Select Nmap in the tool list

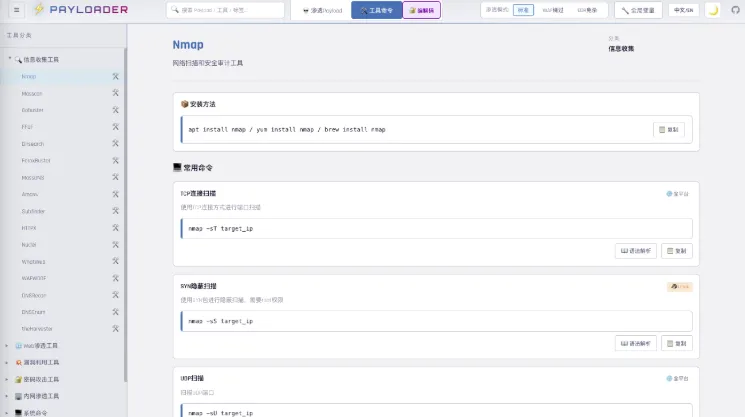click(62, 76)
